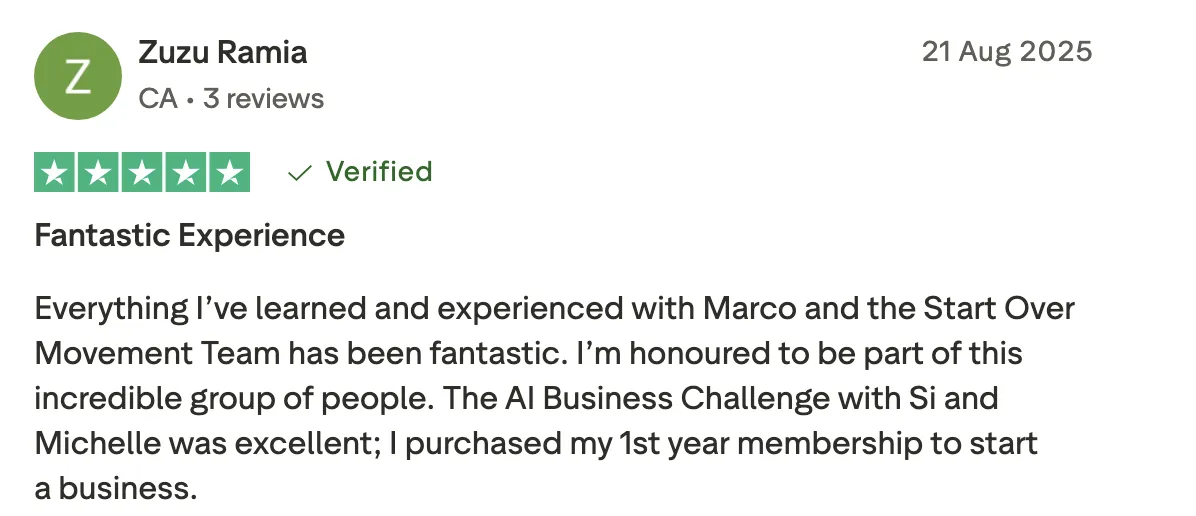Click the second green star

pyautogui.click(x=98, y=173)
